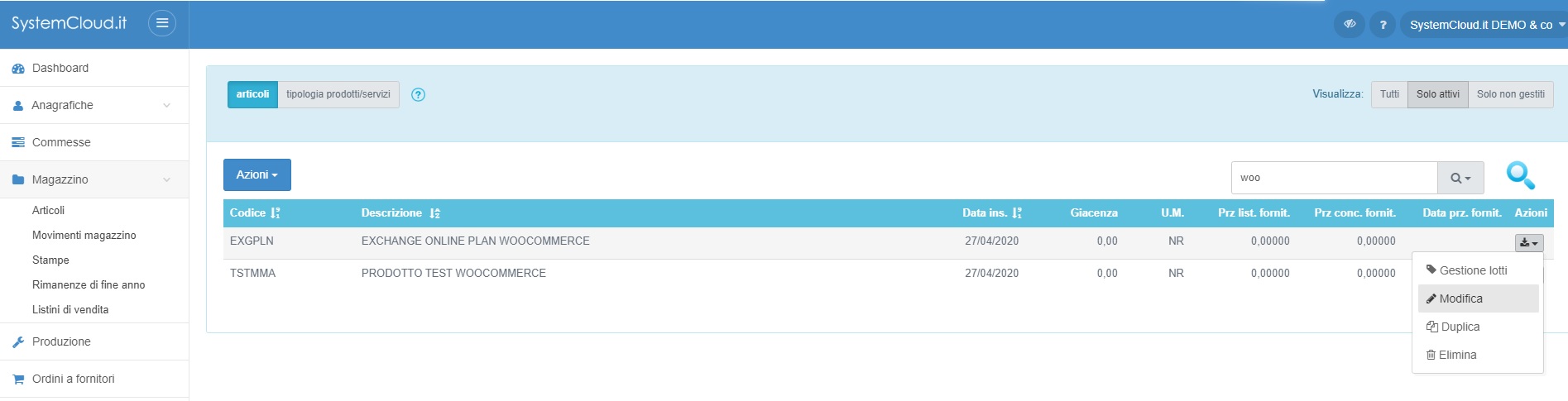The width and height of the screenshot is (1568, 401).
Task: Click the circled question mark help icon
Action: [x=419, y=94]
